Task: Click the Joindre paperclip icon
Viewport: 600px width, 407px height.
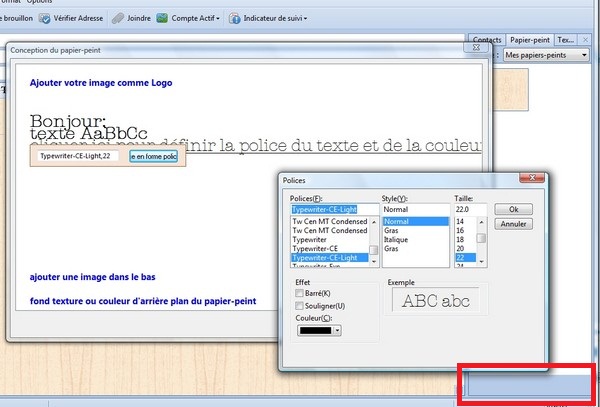Action: pos(118,18)
